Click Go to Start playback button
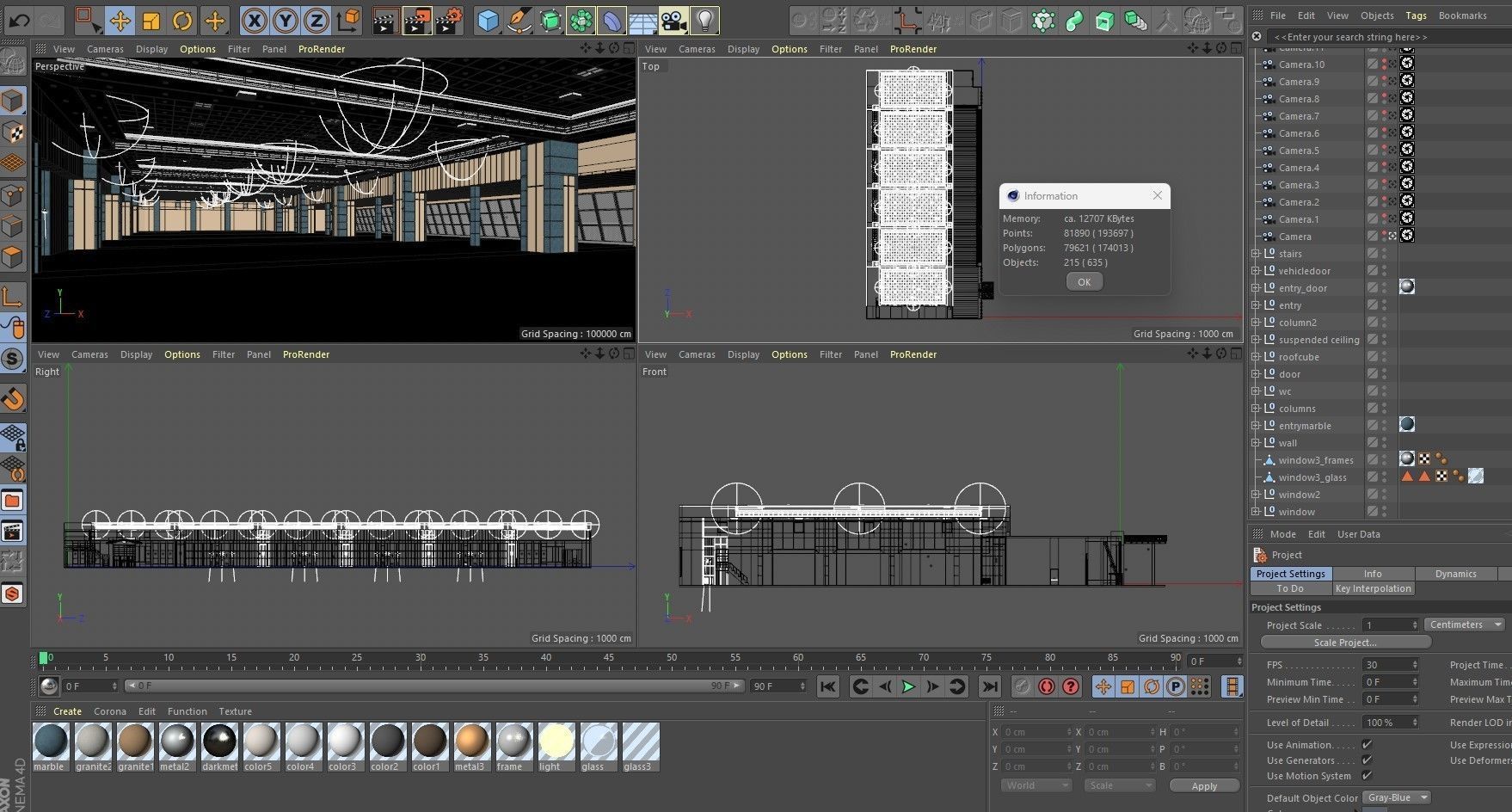 point(827,686)
